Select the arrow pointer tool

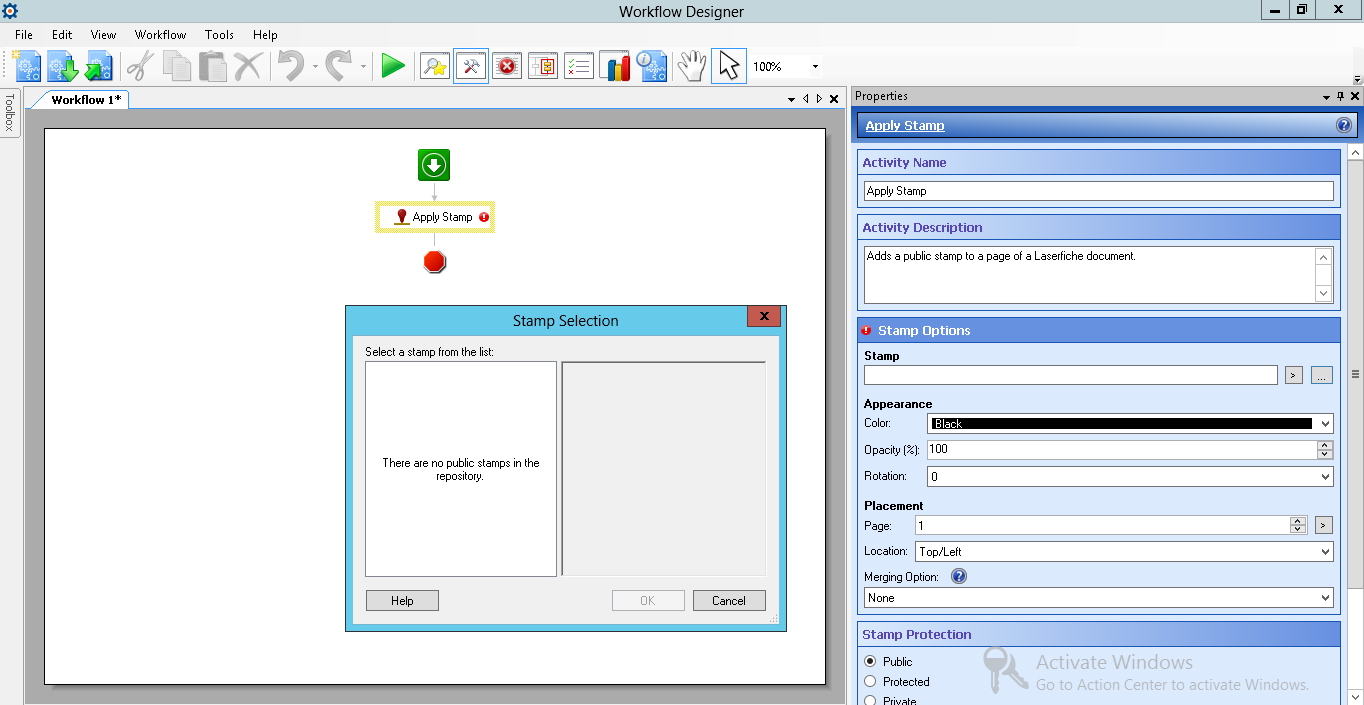pos(729,67)
